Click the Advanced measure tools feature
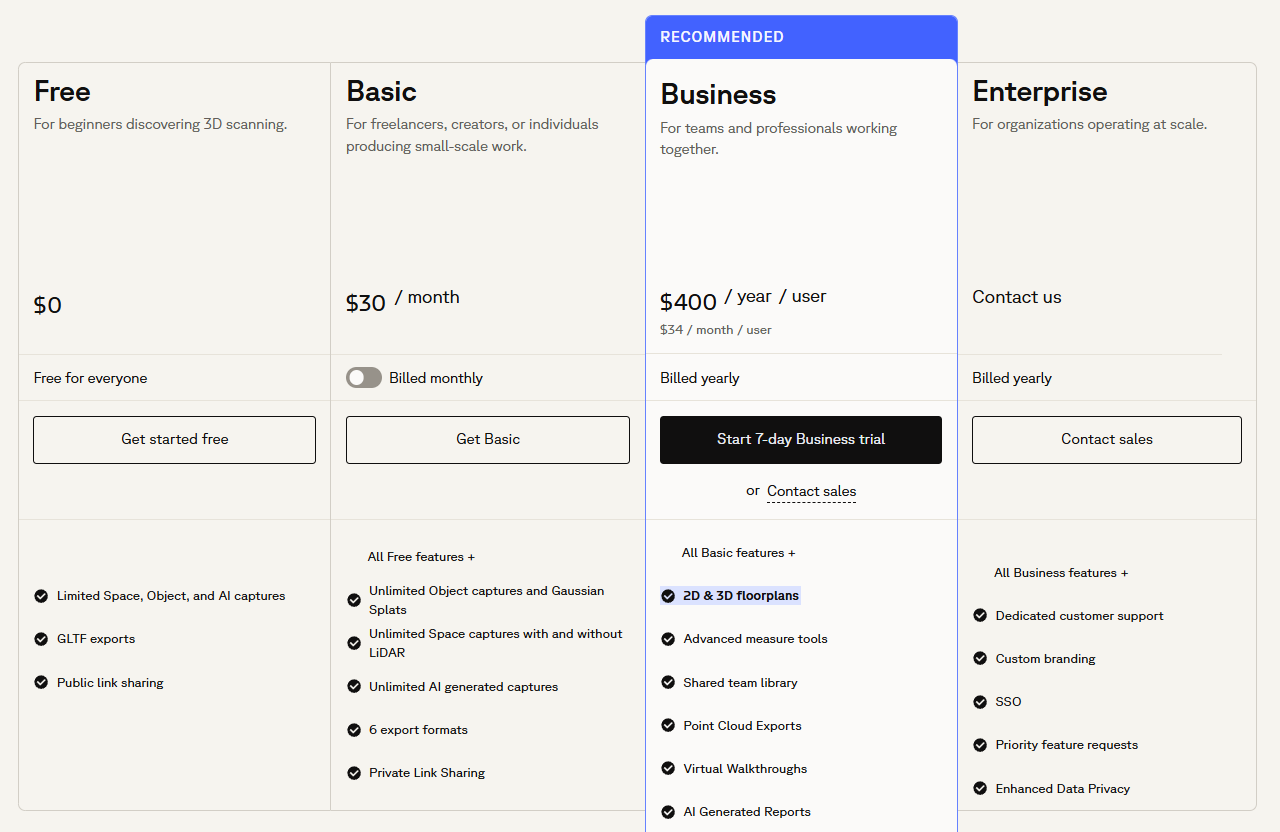Viewport: 1280px width, 832px height. pos(755,639)
